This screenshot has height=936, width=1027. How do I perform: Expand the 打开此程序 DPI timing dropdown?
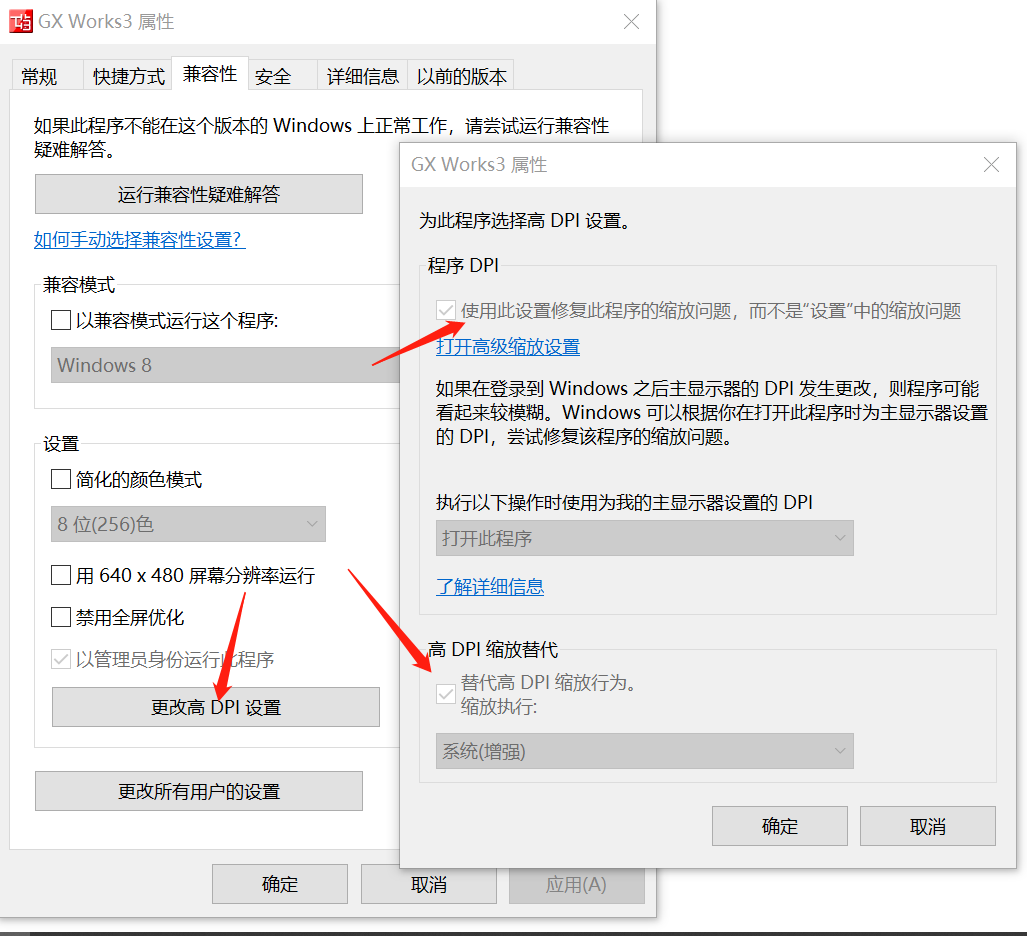pos(644,538)
